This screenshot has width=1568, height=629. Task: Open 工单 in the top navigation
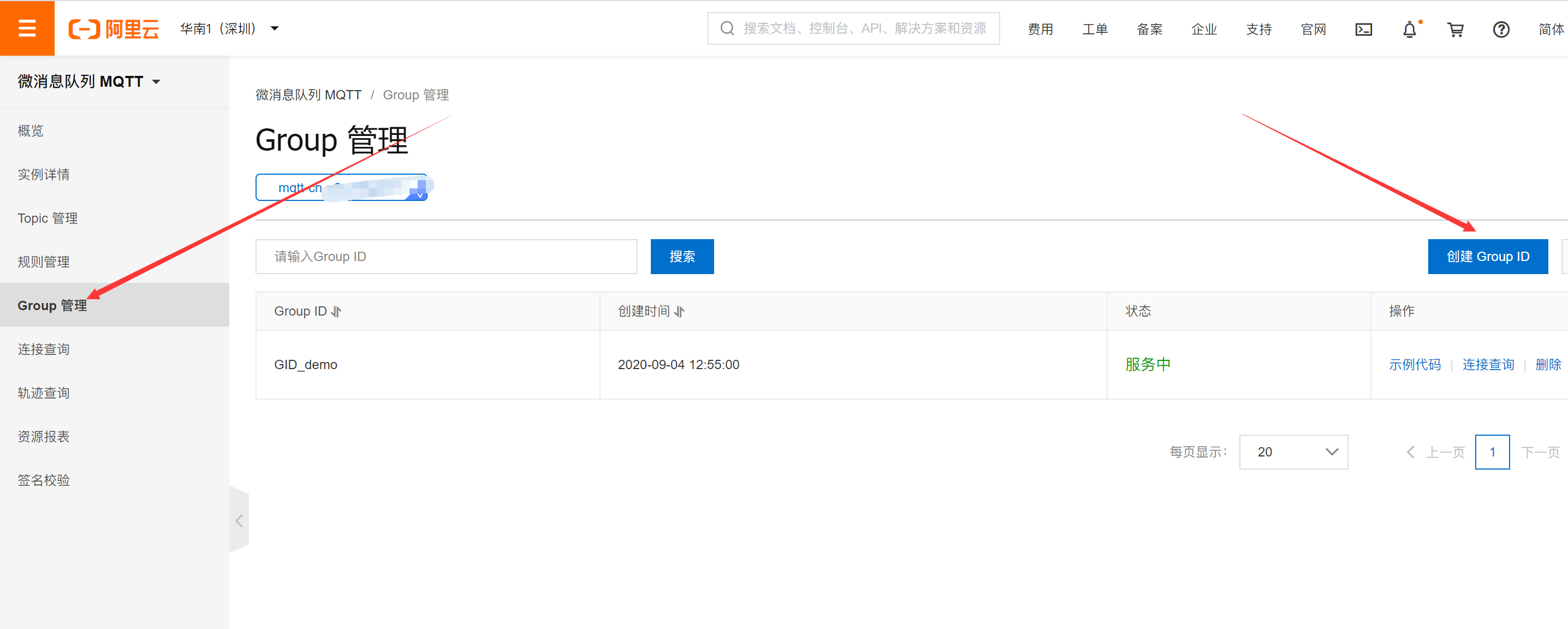tap(1095, 29)
